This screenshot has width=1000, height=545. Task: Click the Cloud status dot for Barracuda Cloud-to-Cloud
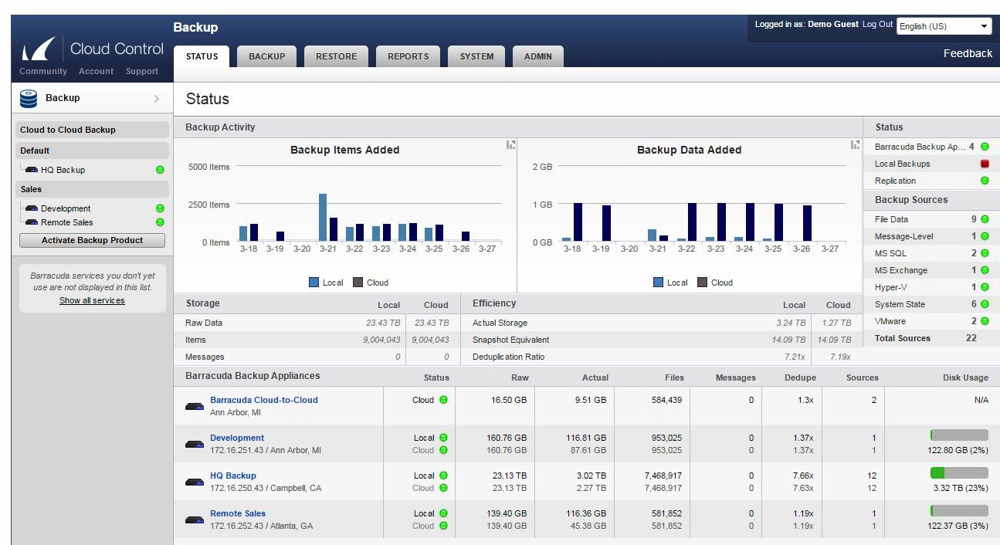[443, 400]
